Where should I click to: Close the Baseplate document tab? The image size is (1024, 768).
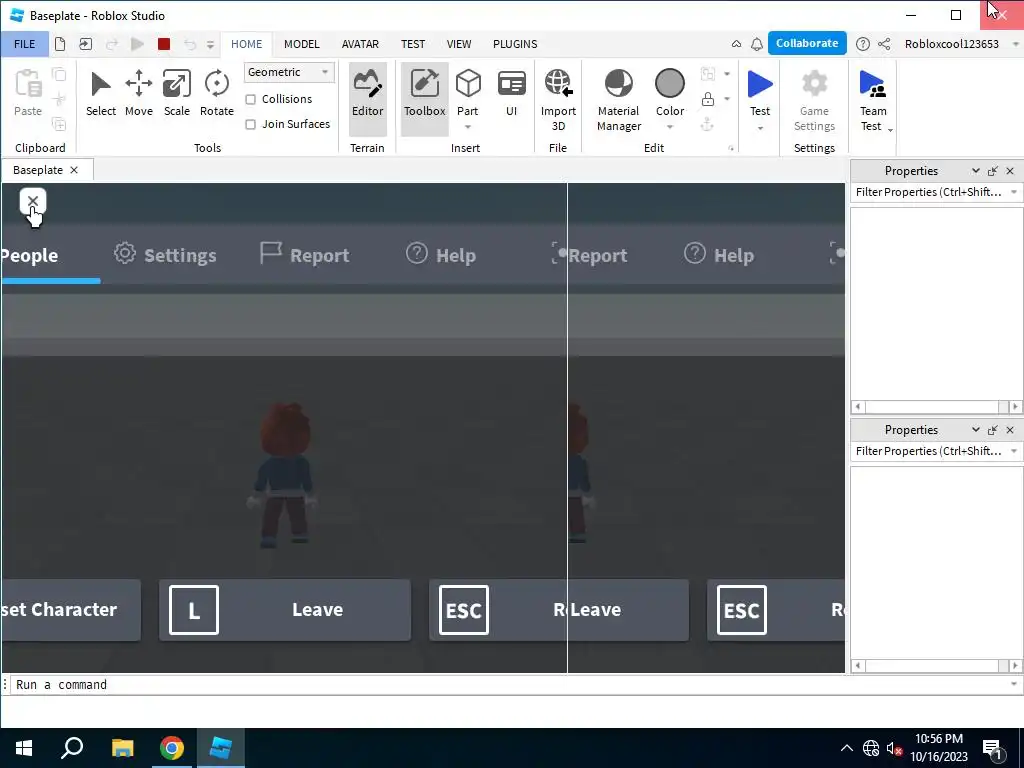click(74, 170)
